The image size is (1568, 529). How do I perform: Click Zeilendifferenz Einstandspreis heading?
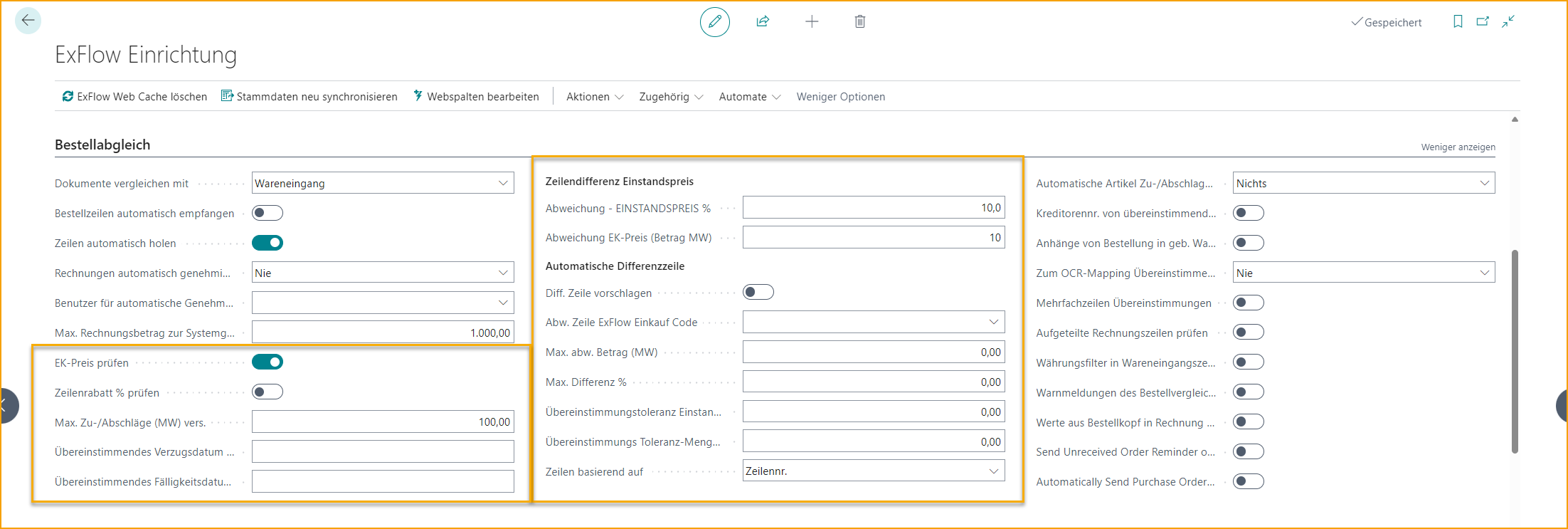(x=620, y=182)
